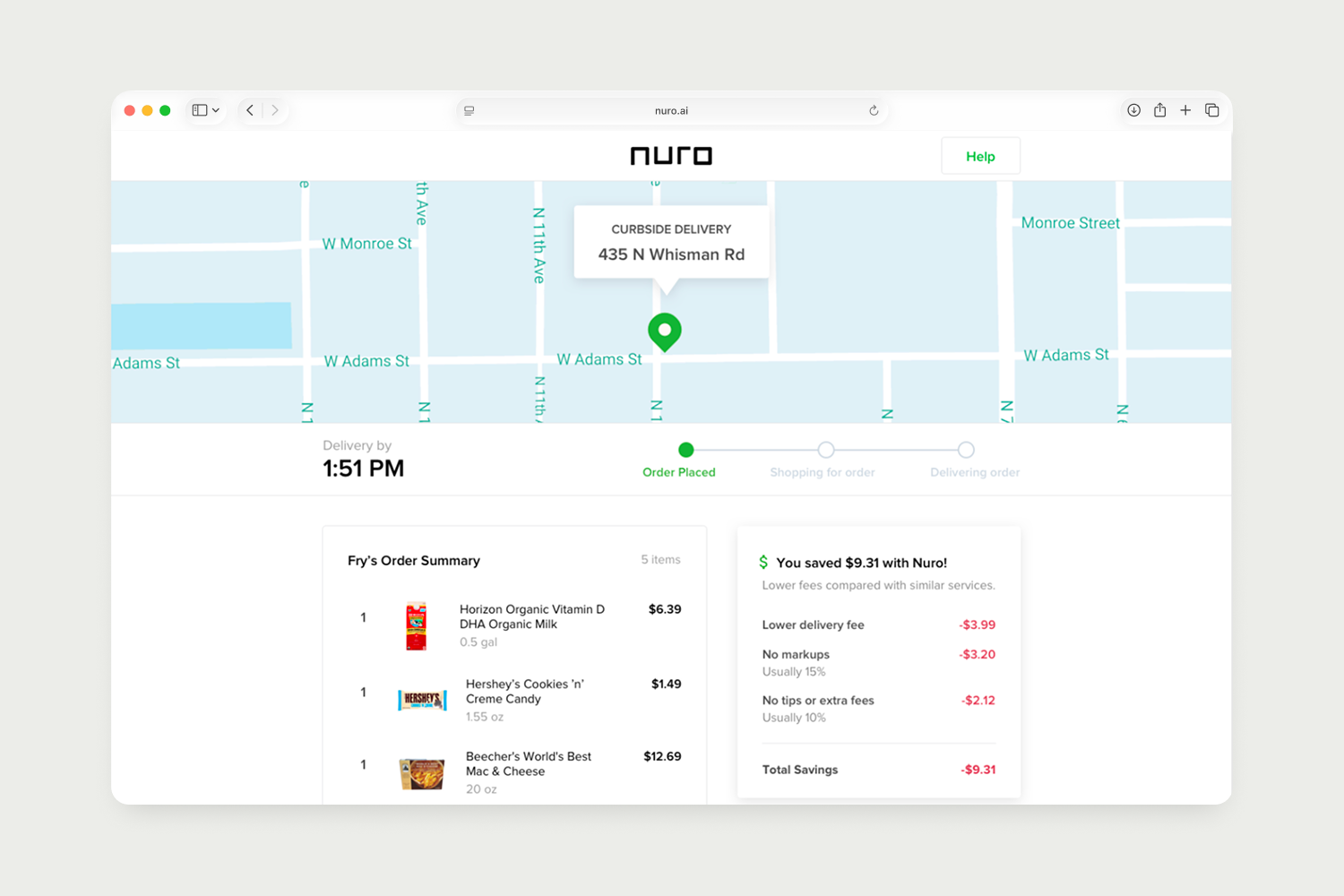Click the 20 oz size text
Screen dimensions: 1344x896
[x=481, y=789]
